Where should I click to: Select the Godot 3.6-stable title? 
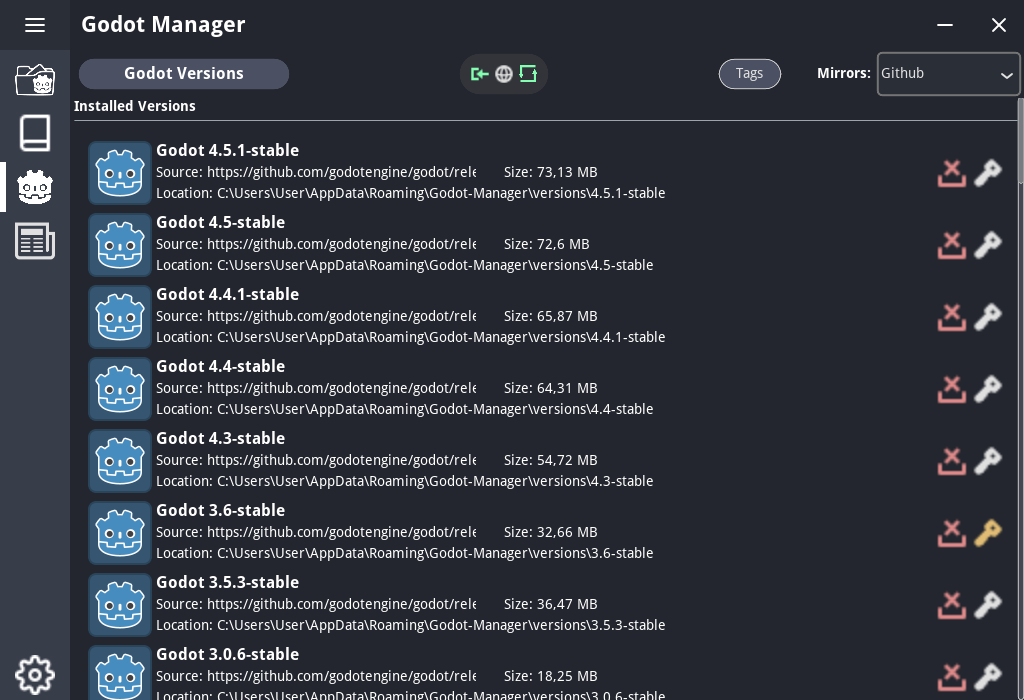pos(220,510)
